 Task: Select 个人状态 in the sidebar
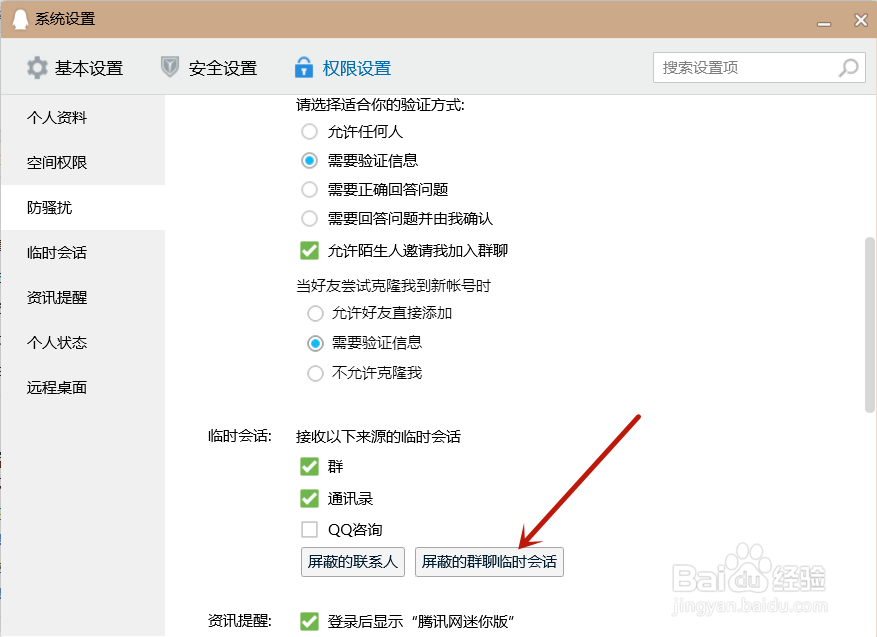pos(83,342)
